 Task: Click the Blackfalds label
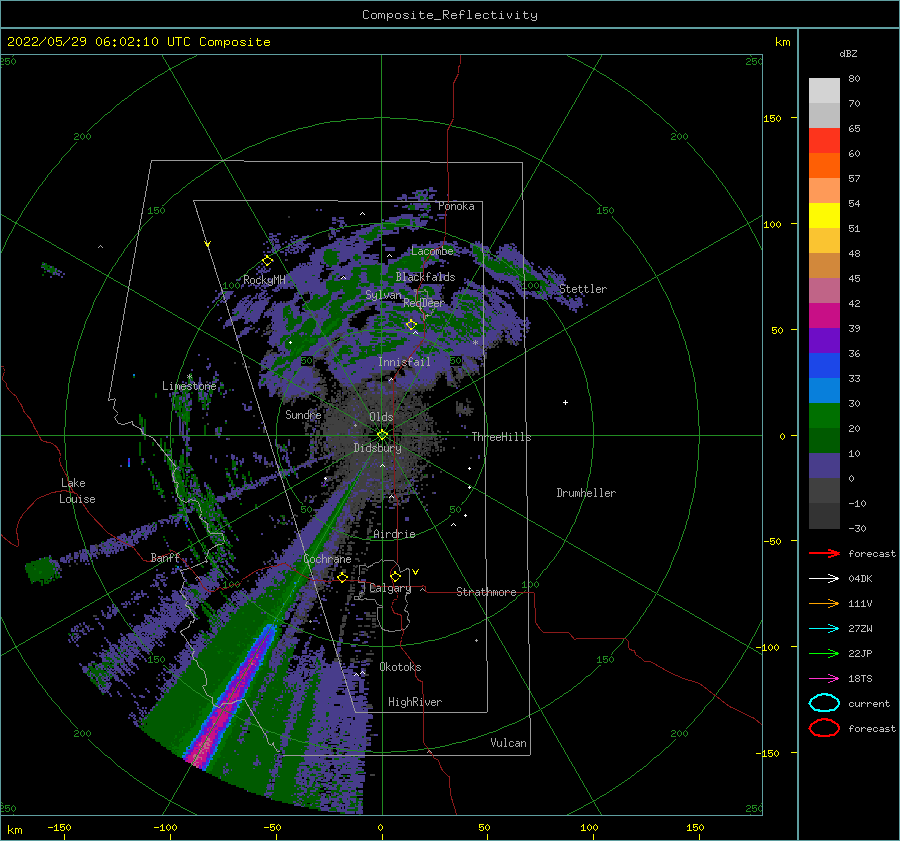coord(425,277)
